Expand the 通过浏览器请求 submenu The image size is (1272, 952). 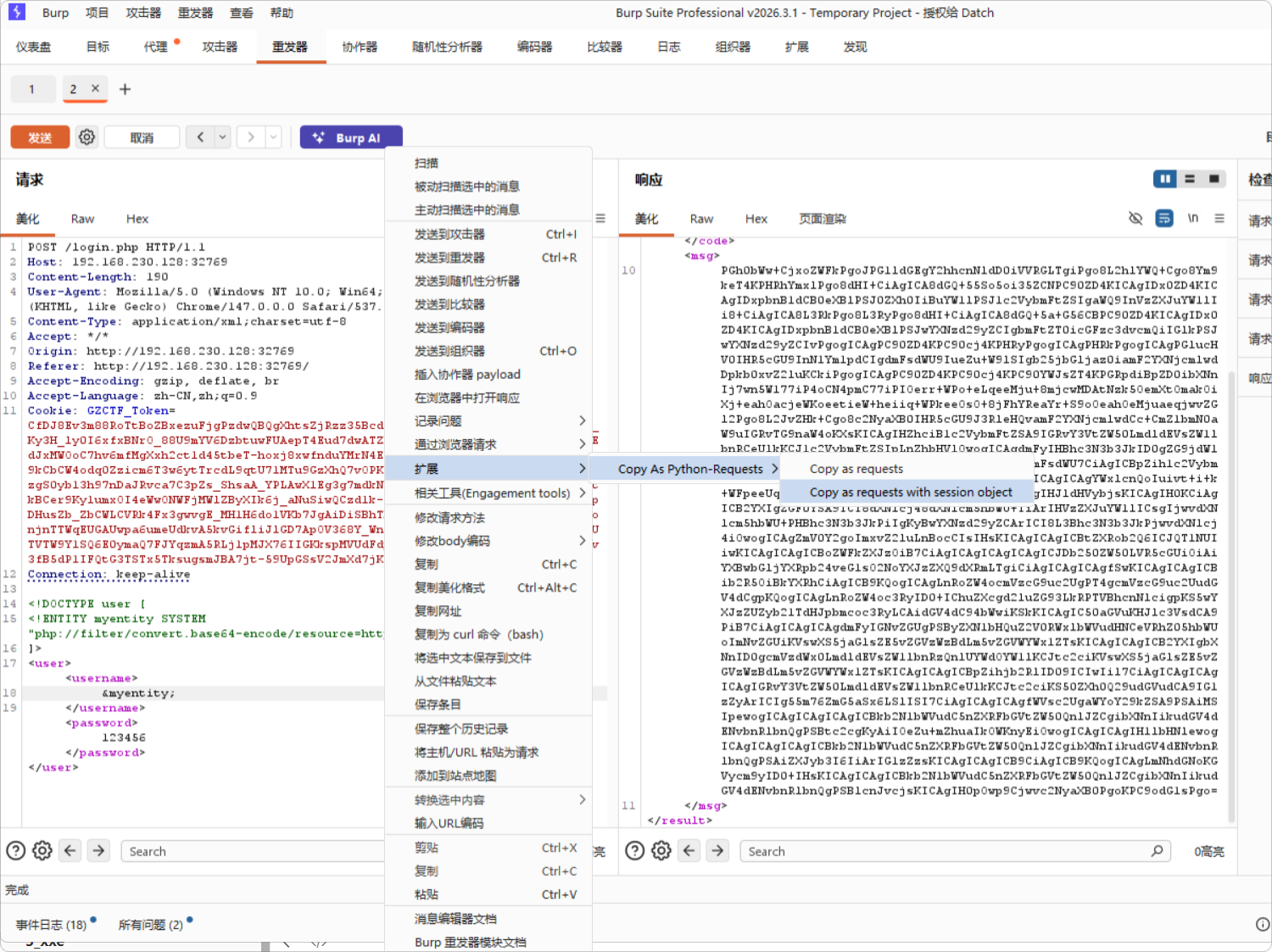point(488,444)
